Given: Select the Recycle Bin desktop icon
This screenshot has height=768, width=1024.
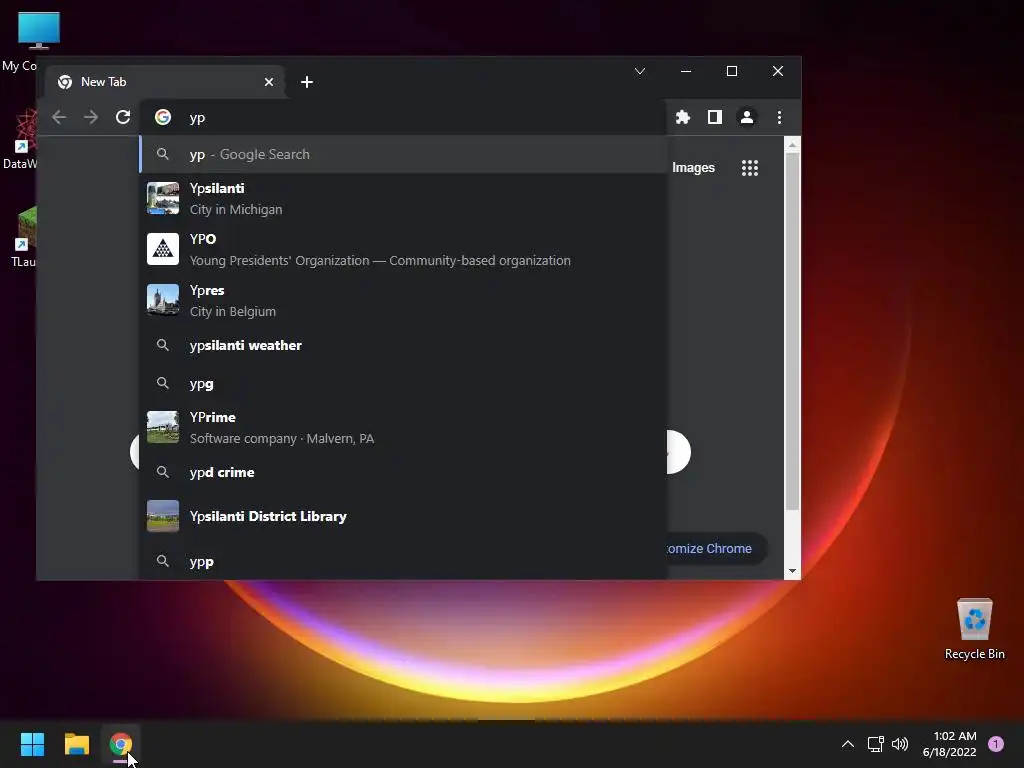Looking at the screenshot, I should 974,628.
